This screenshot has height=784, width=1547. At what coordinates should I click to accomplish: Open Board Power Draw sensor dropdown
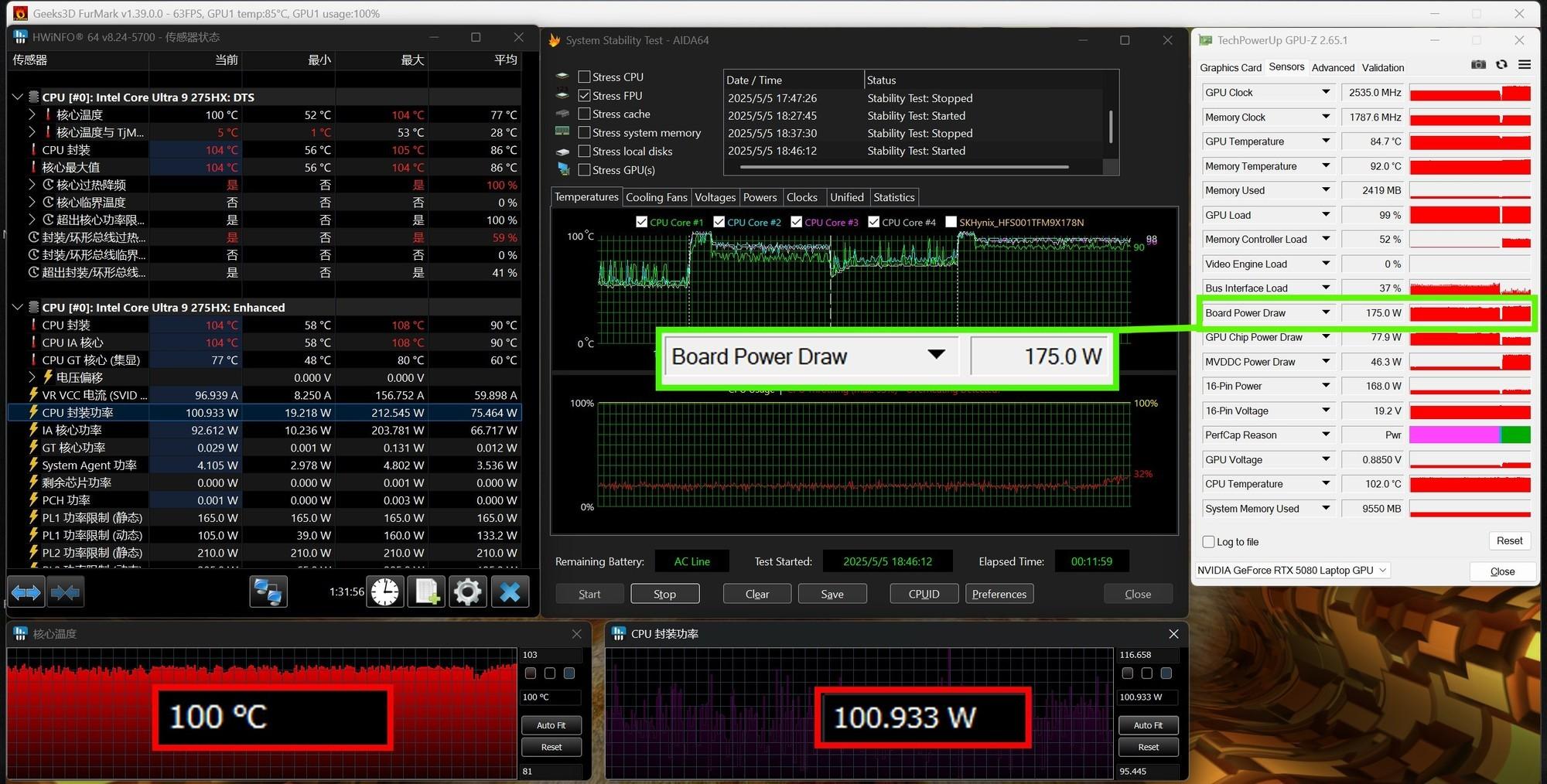coord(1326,312)
